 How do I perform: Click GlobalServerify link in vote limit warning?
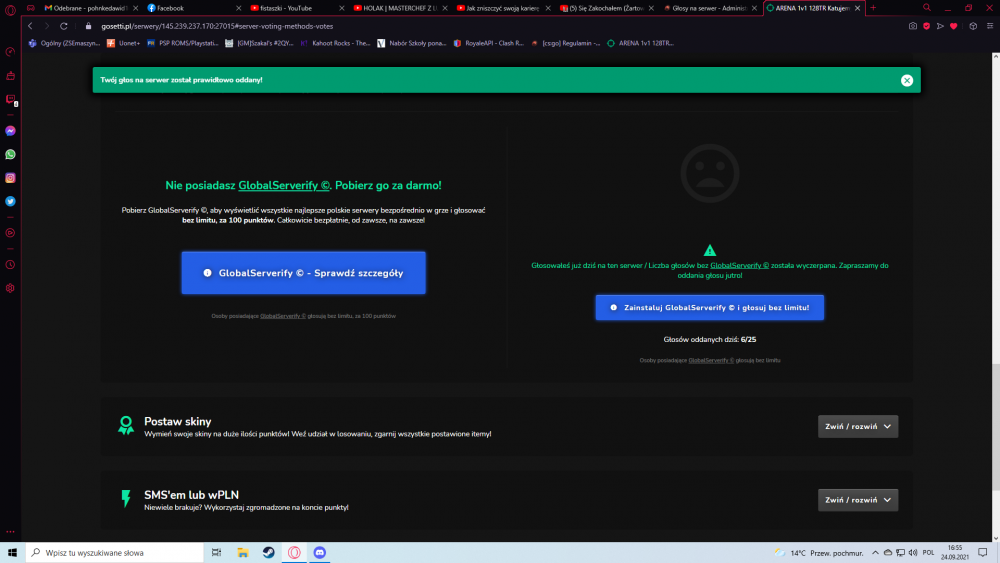tap(739, 265)
